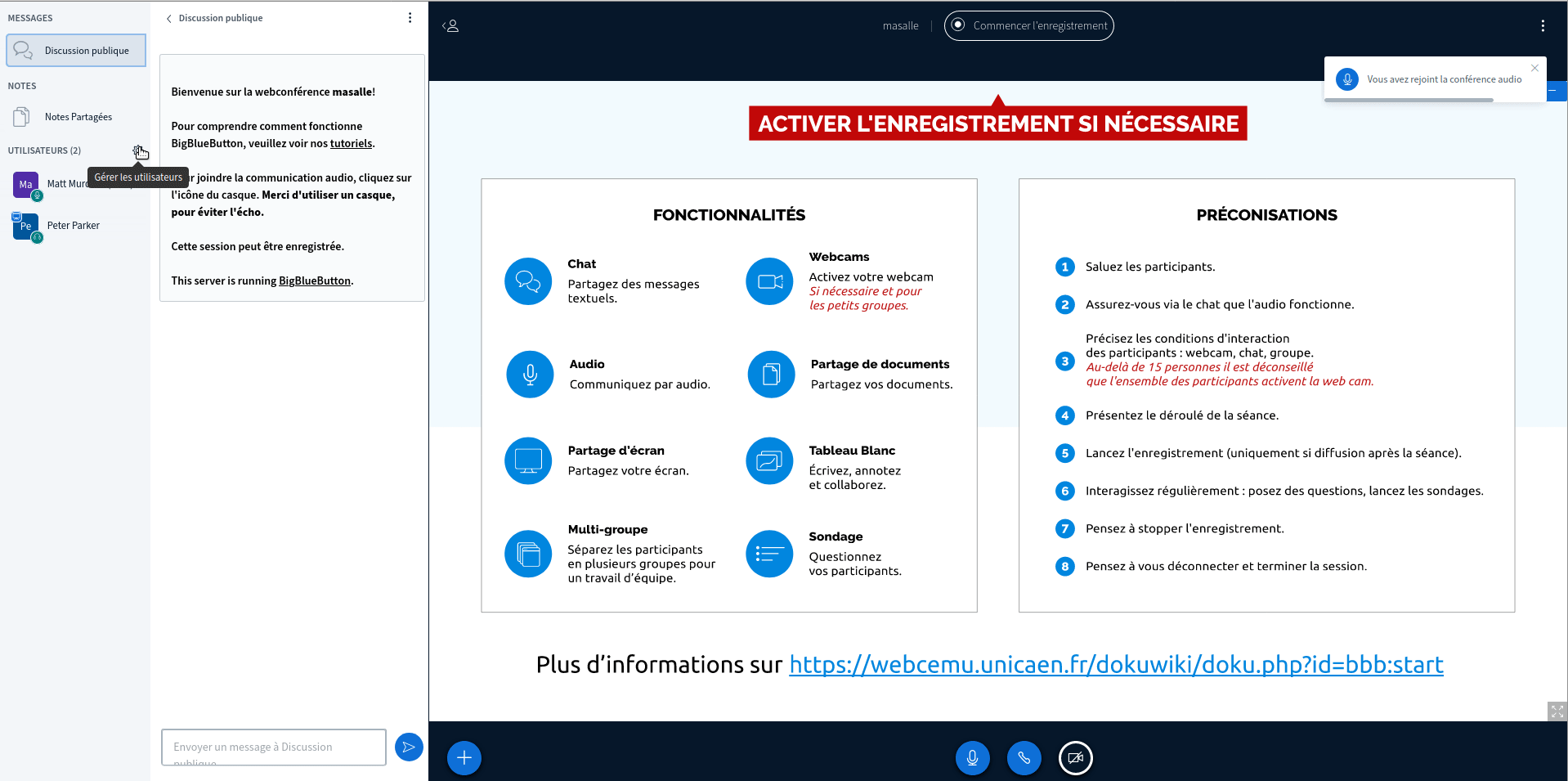Click the chat message input field
This screenshot has height=781, width=1568.
pyautogui.click(x=273, y=747)
